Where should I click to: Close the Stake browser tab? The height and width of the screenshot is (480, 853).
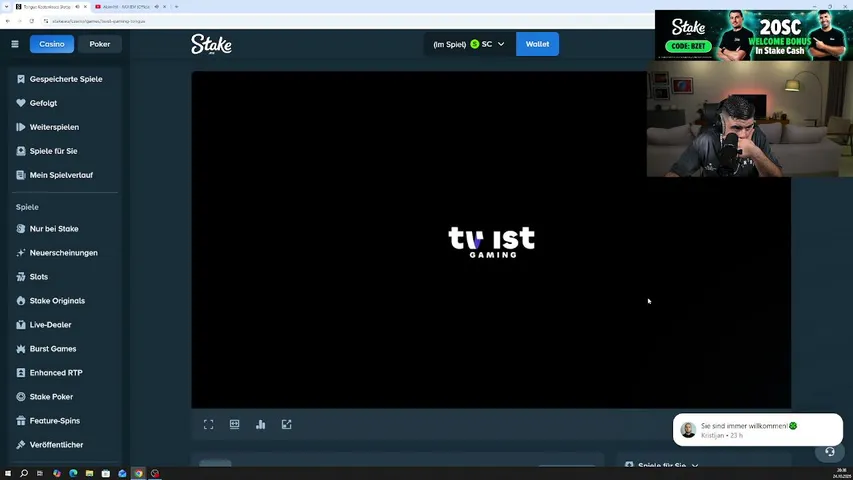[85, 7]
